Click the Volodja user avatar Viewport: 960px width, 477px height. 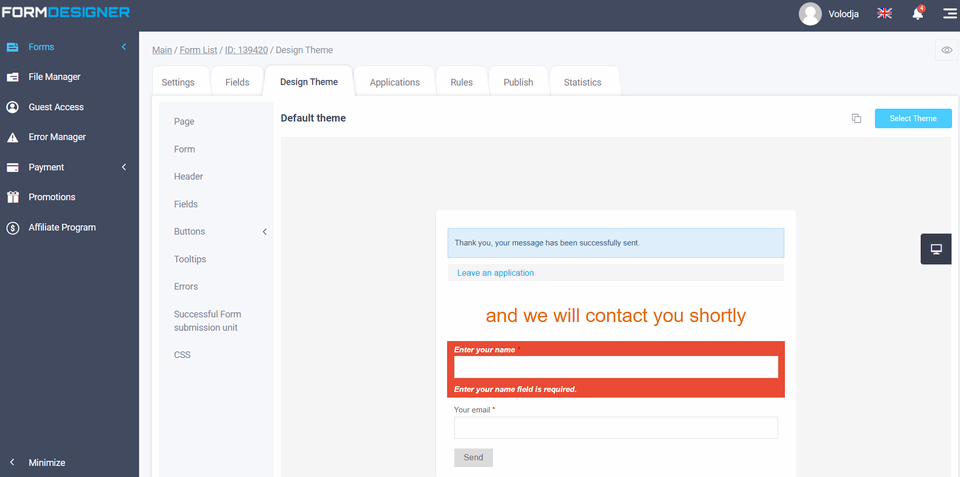click(810, 13)
